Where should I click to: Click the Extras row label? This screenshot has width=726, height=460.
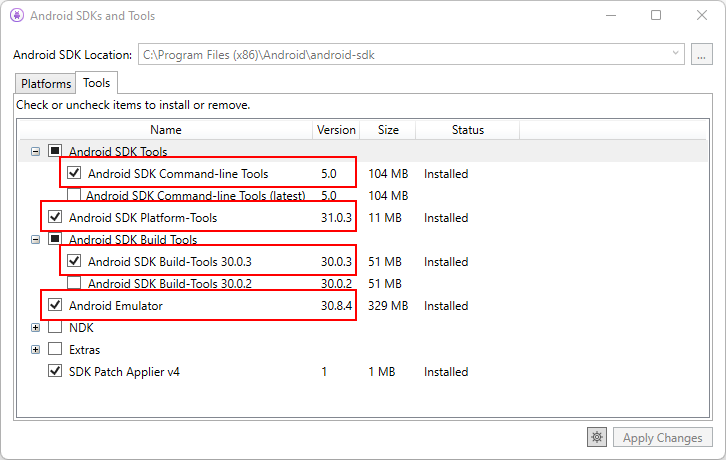point(84,350)
